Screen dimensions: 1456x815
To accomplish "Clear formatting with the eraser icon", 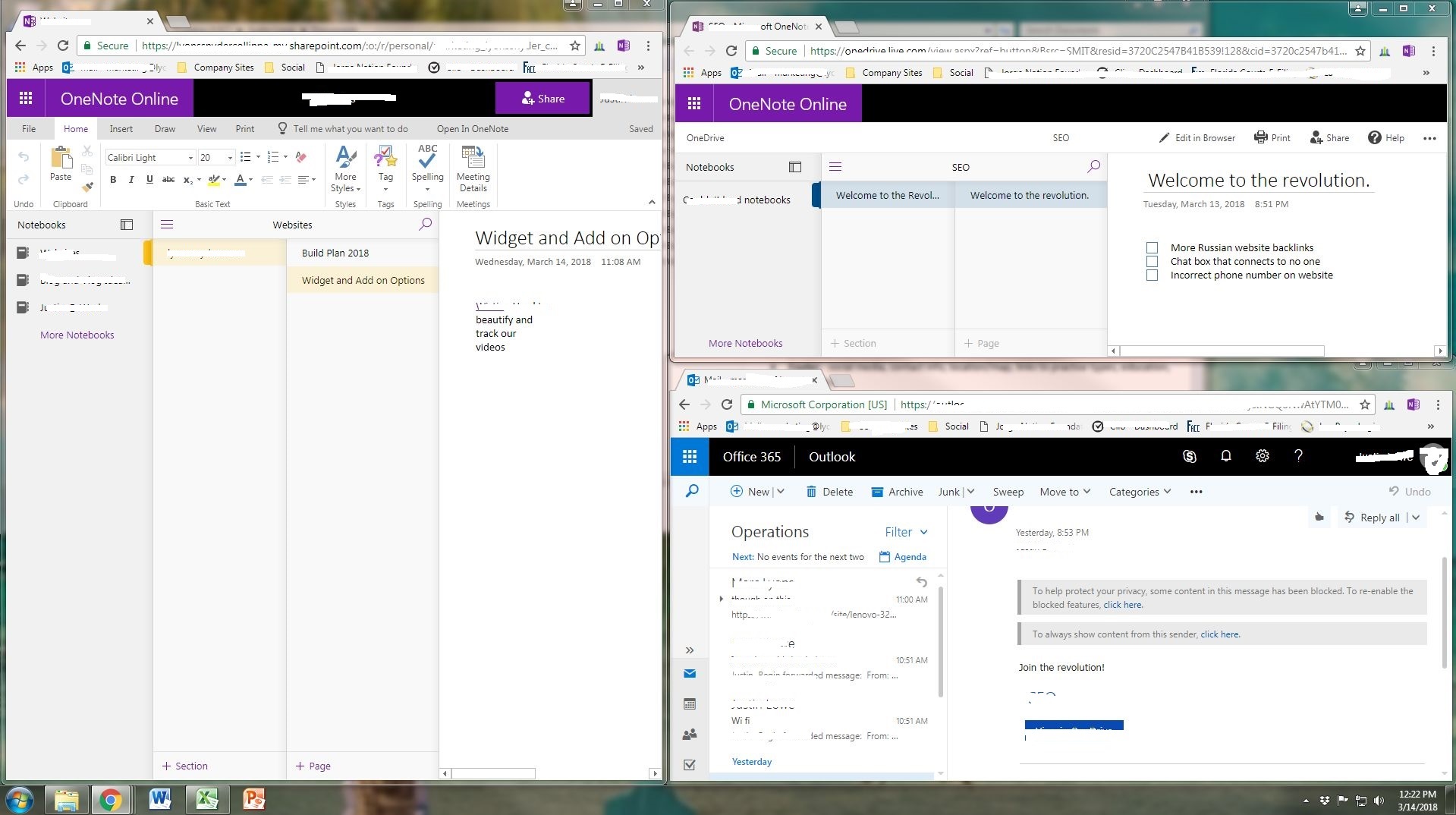I will [x=301, y=157].
